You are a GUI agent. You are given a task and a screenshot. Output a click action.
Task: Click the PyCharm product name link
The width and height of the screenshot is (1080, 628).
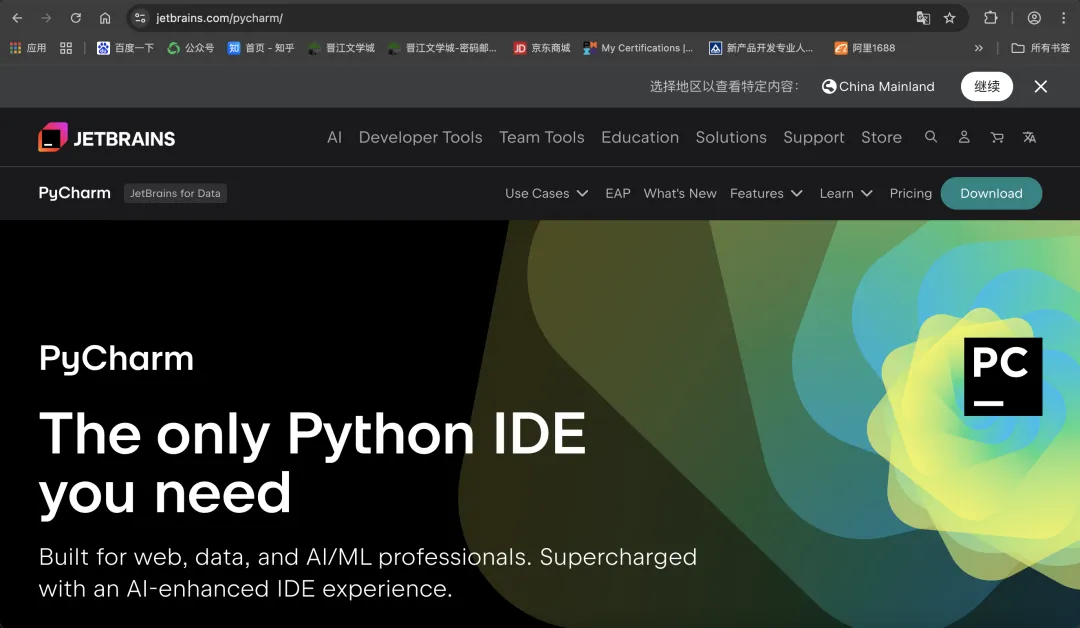pos(74,193)
